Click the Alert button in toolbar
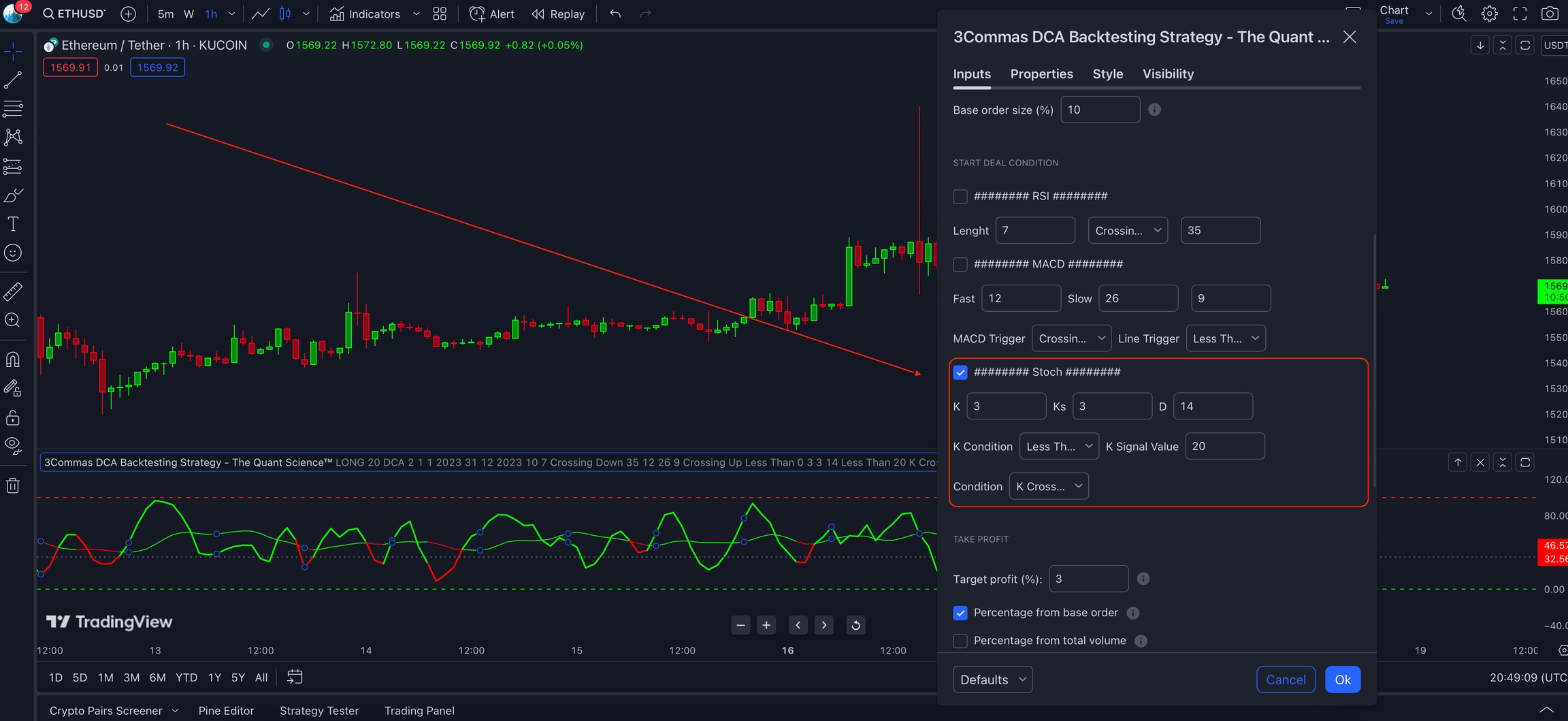The width and height of the screenshot is (1568, 721). 492,14
